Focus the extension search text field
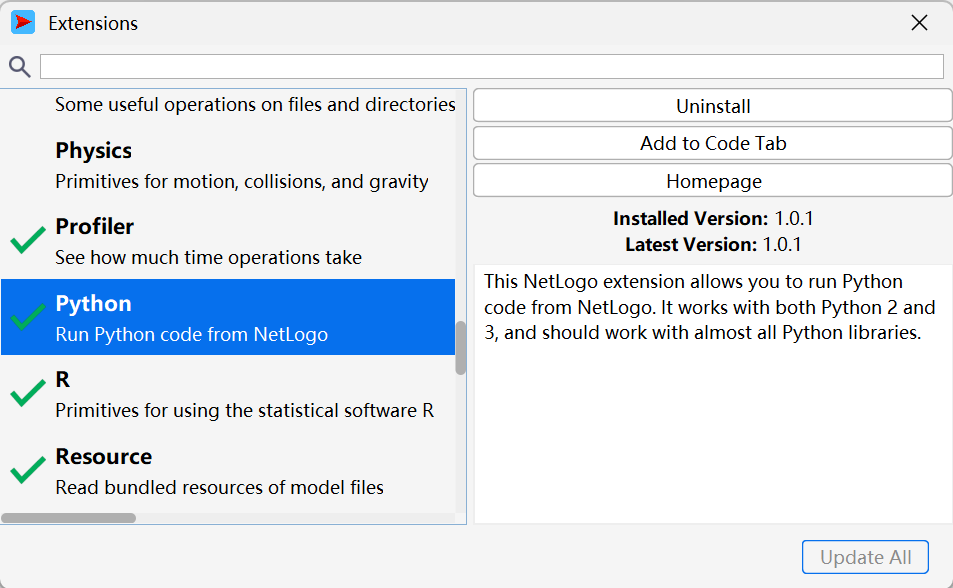 [491, 67]
